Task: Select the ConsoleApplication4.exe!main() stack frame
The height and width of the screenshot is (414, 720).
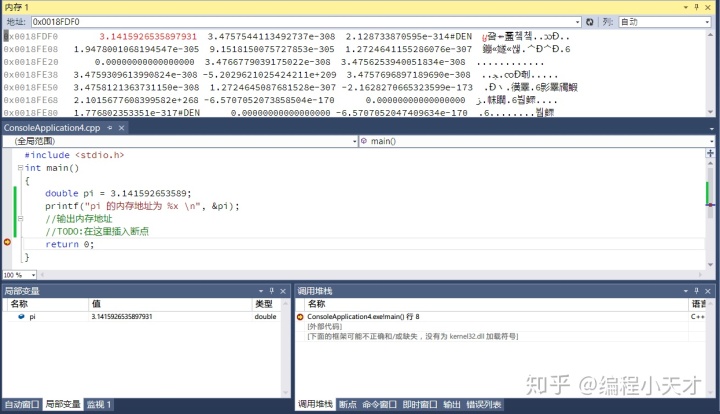Action: 363,317
